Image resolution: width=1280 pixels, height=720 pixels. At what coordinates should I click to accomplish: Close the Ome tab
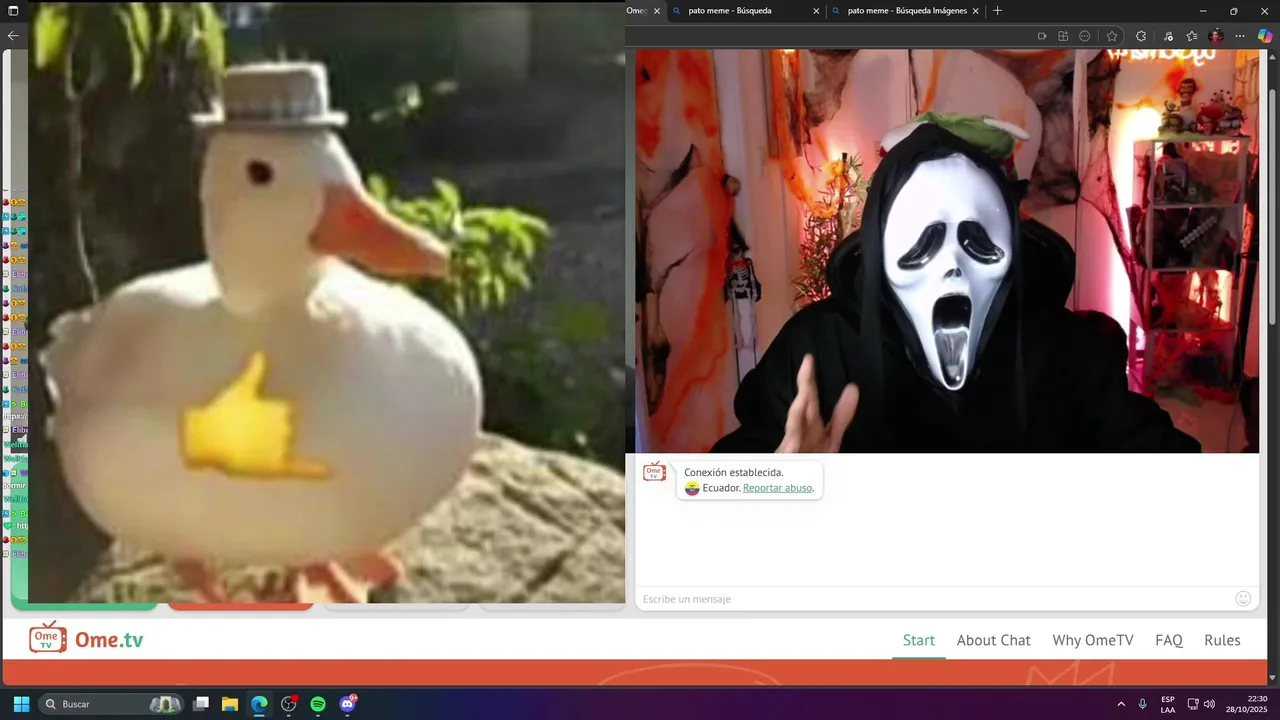pyautogui.click(x=657, y=11)
